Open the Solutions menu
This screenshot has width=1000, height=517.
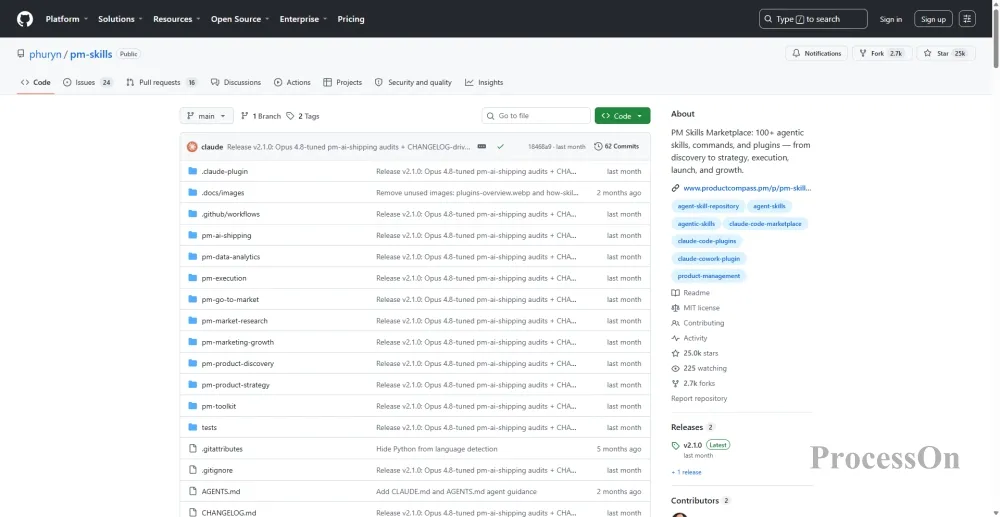click(120, 19)
